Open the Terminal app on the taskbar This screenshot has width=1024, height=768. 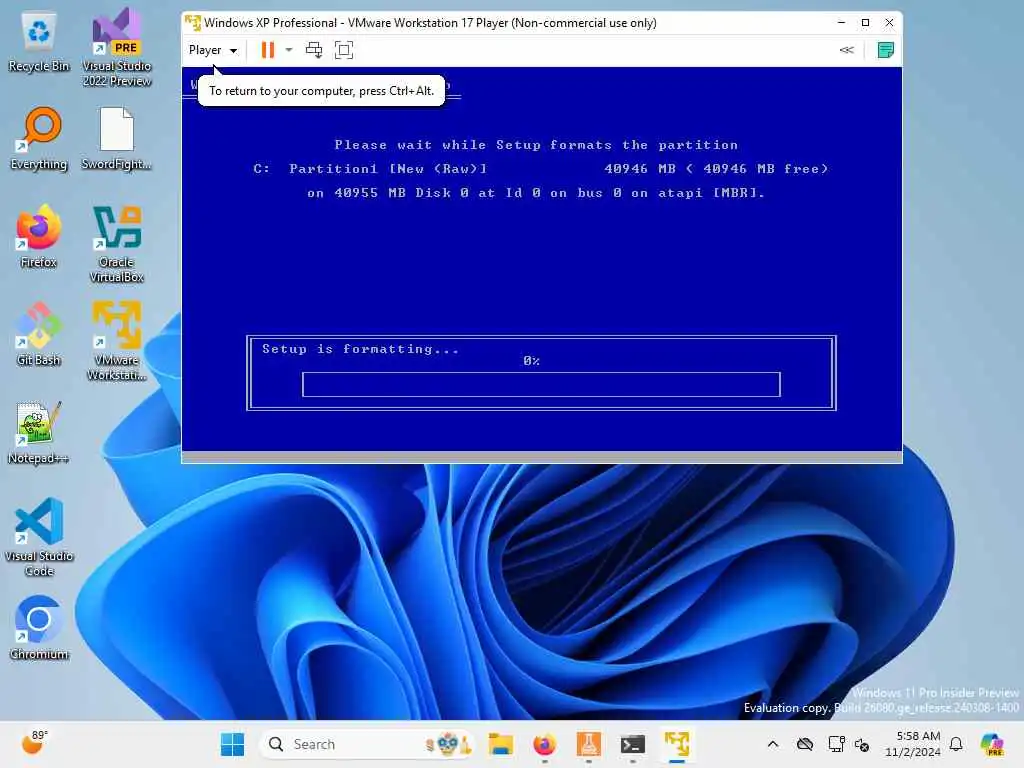(x=633, y=744)
